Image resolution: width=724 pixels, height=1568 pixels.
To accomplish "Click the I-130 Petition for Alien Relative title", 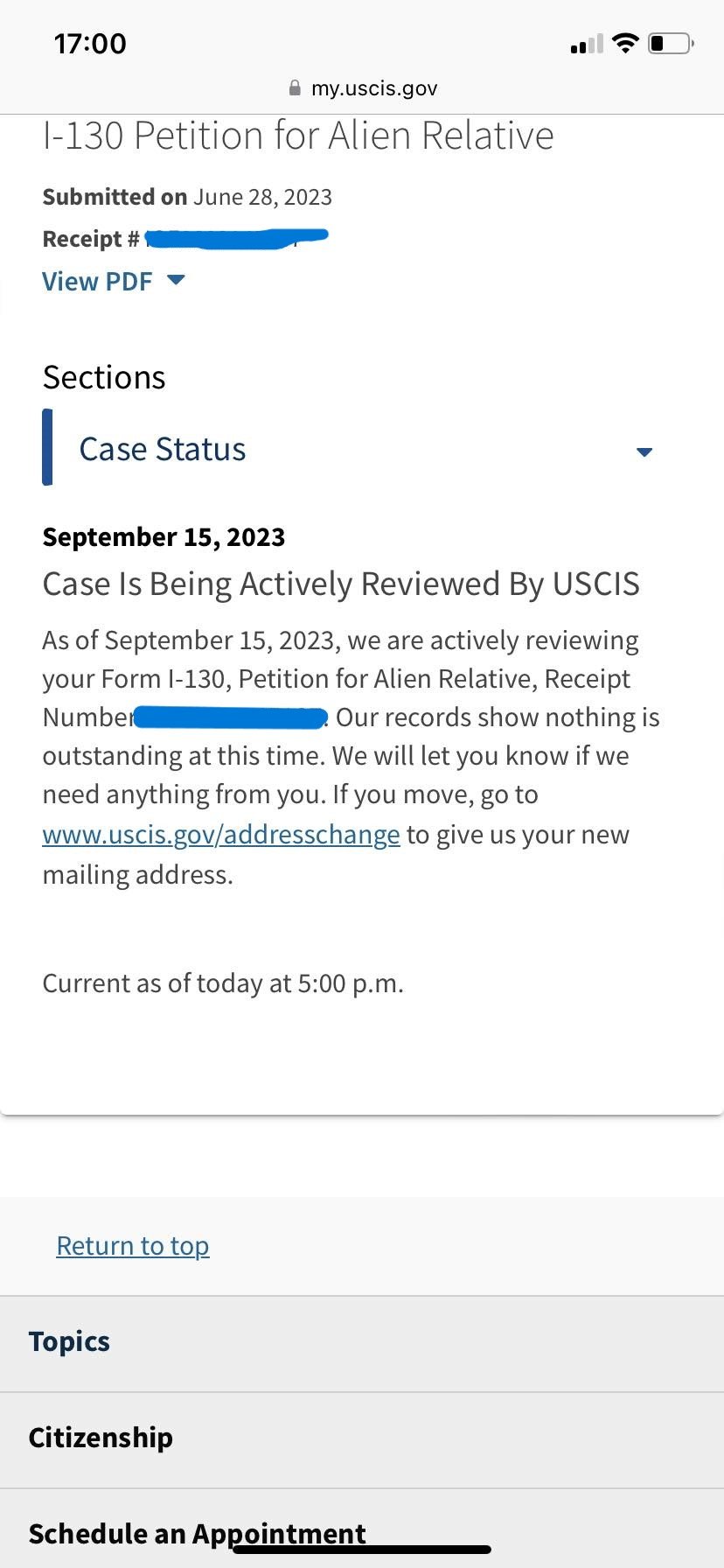I will (298, 136).
